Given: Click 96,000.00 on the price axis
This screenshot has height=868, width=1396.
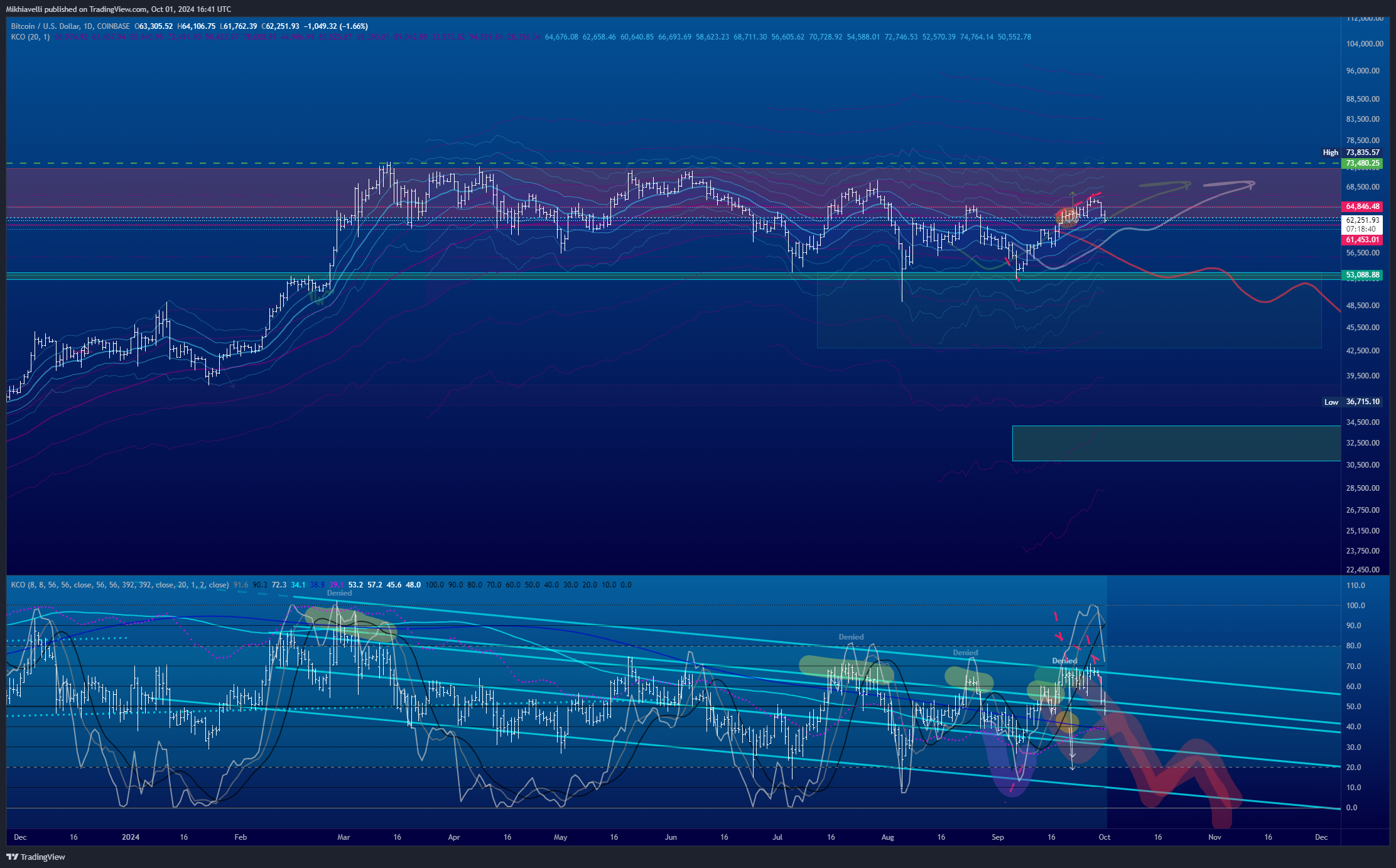Looking at the screenshot, I should tap(1363, 71).
